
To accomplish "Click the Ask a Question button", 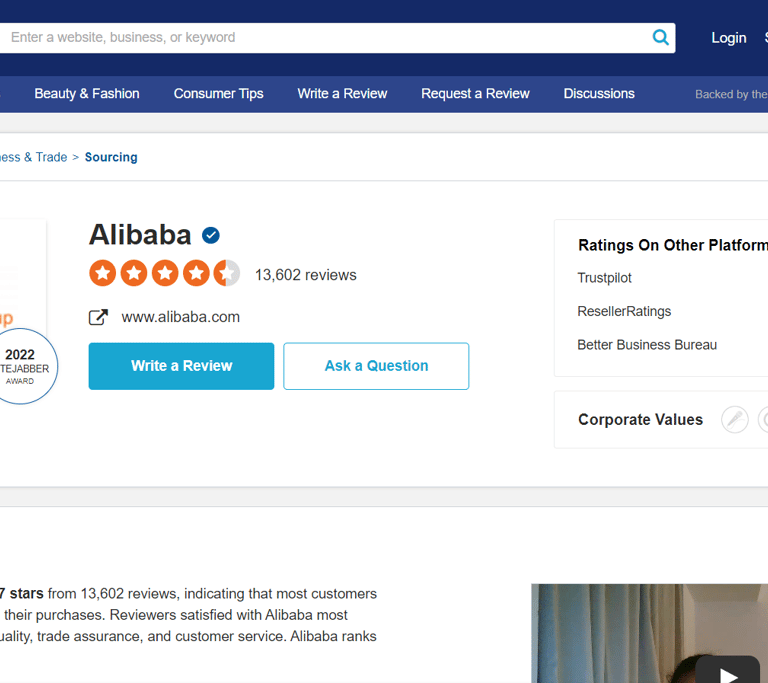I will 376,366.
